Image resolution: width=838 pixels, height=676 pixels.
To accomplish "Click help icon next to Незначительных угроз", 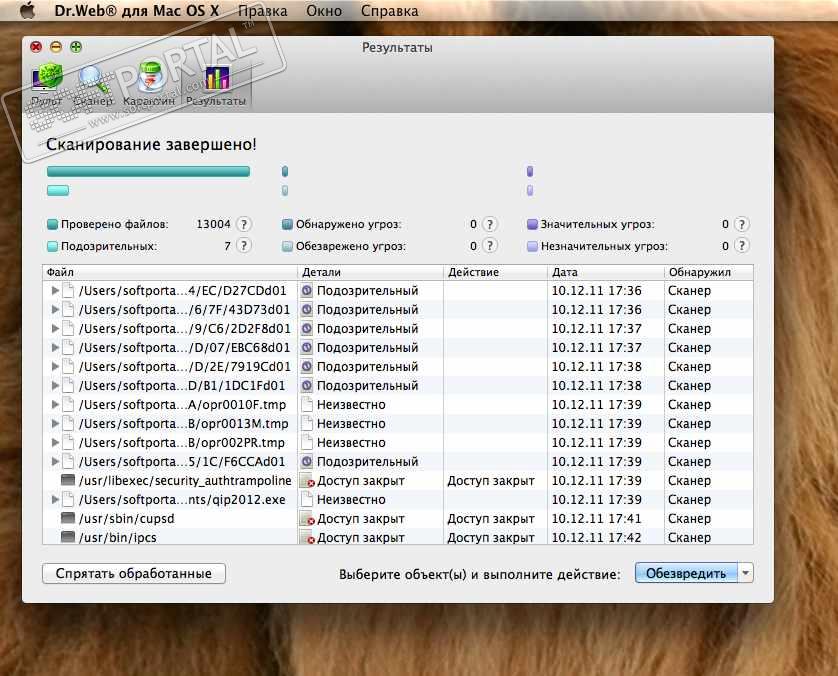I will (741, 246).
